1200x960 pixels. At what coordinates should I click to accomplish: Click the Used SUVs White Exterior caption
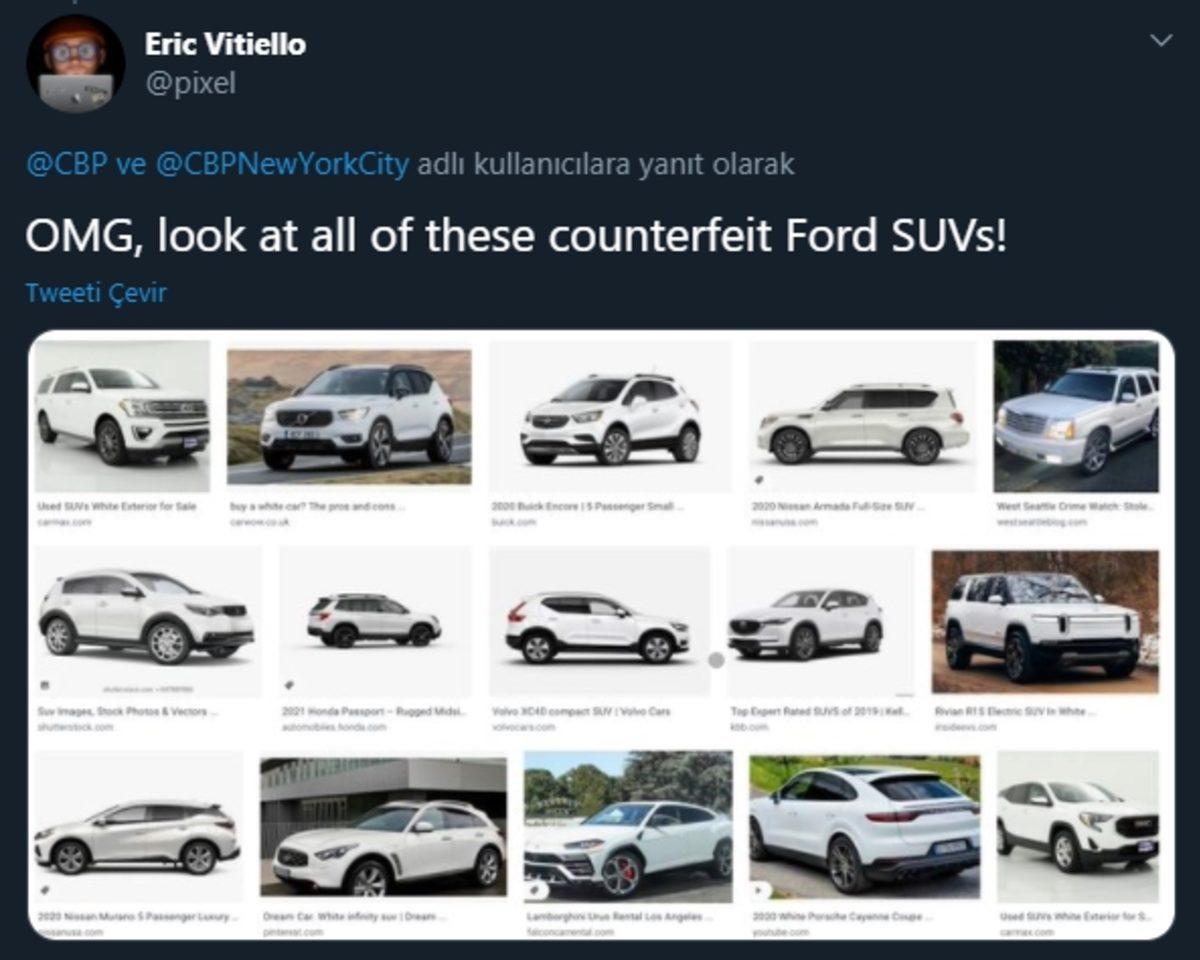point(117,507)
